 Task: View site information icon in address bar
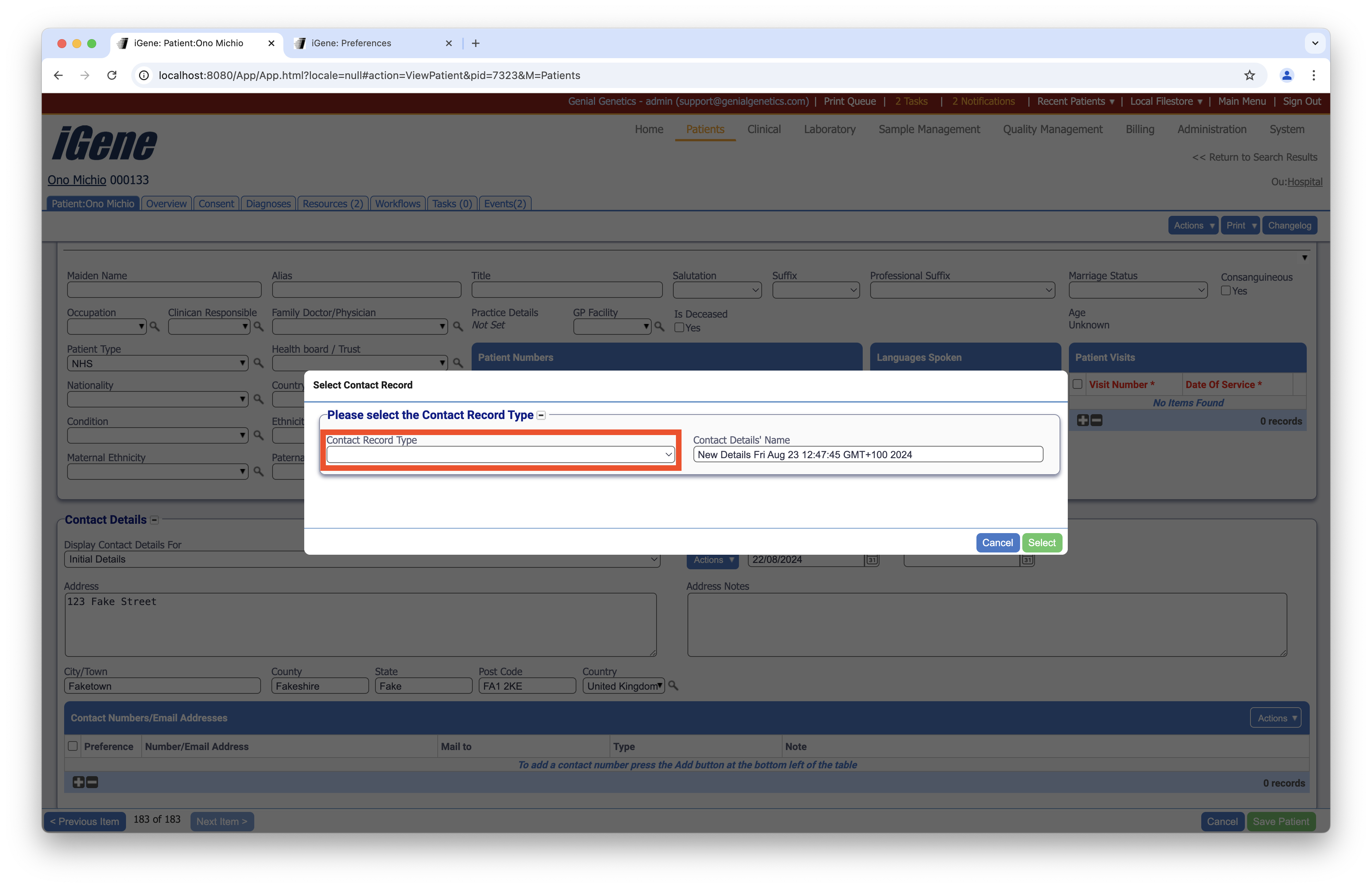pyautogui.click(x=144, y=75)
